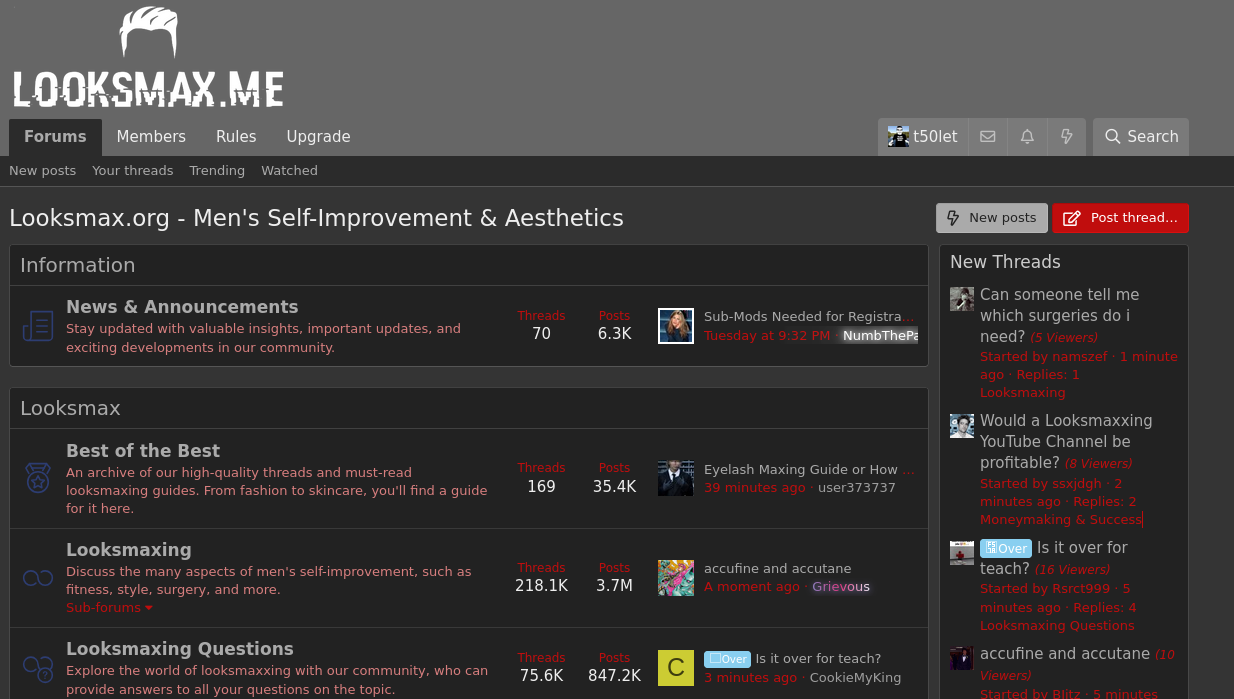Open the Looksmax category heading
The width and height of the screenshot is (1234, 699).
[70, 408]
